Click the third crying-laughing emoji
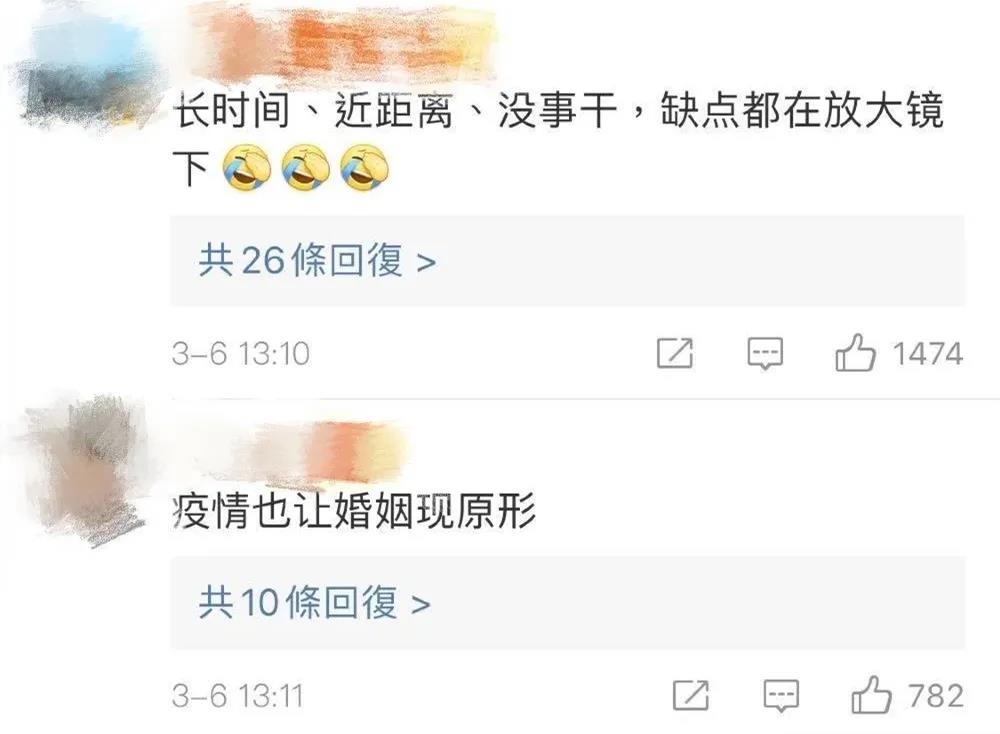Image resolution: width=1000 pixels, height=734 pixels. point(364,168)
